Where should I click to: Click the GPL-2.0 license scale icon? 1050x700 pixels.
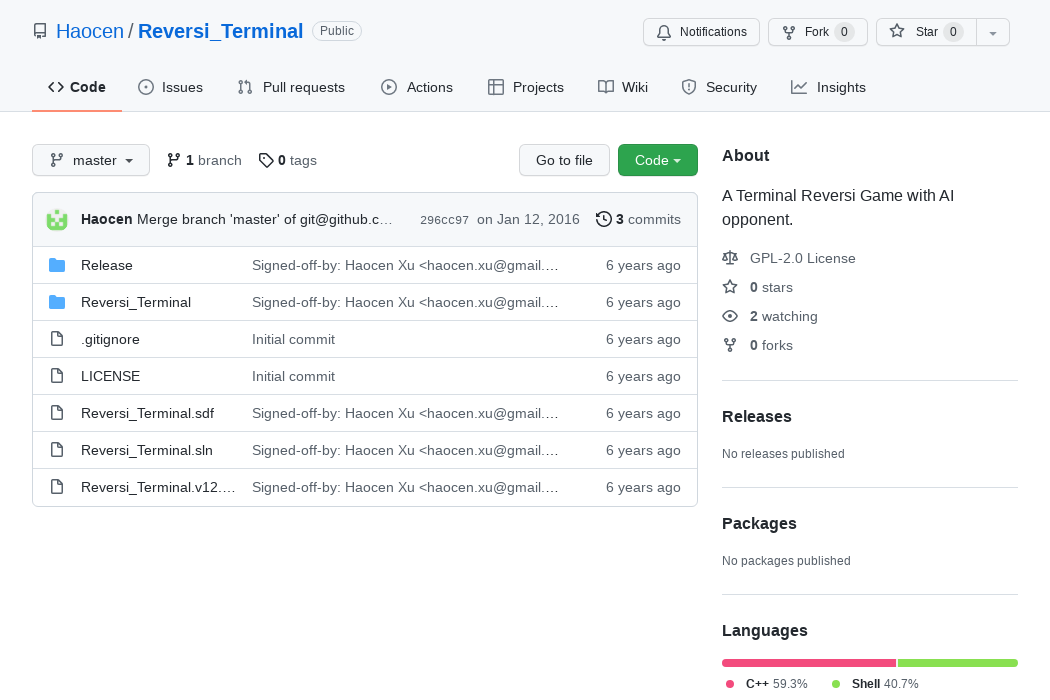pyautogui.click(x=730, y=258)
